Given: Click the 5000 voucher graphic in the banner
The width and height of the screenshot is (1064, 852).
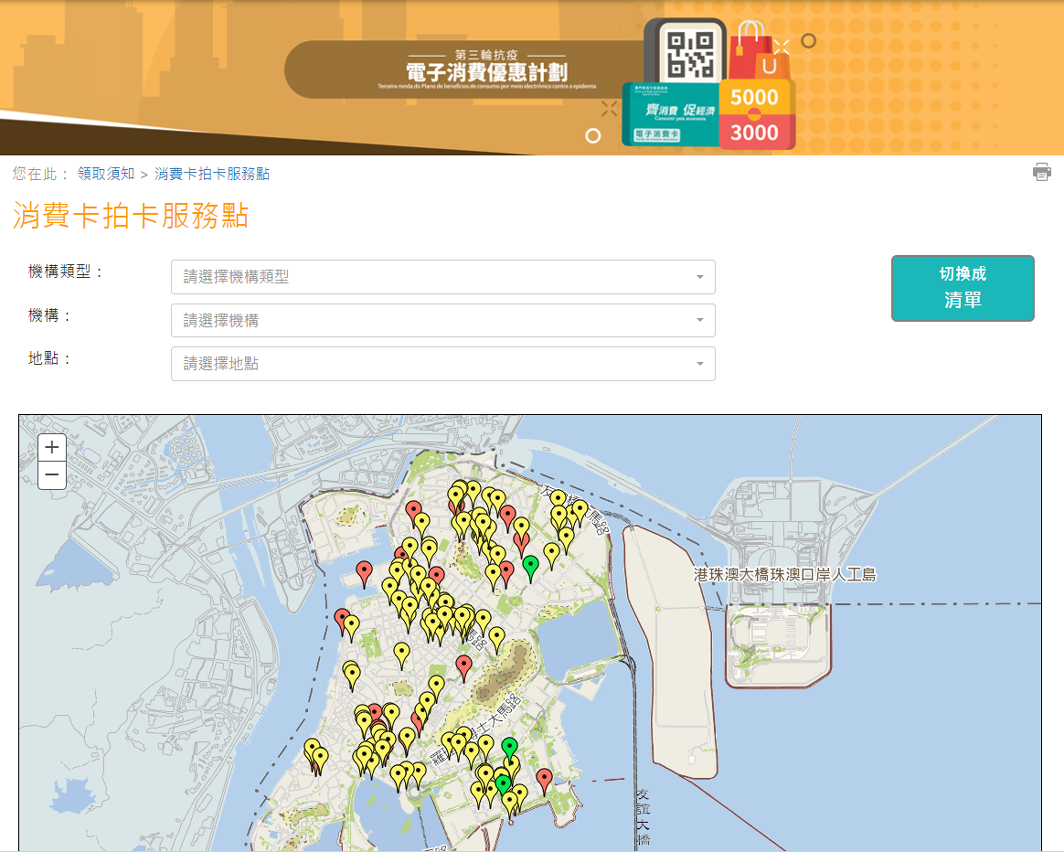Looking at the screenshot, I should (755, 98).
